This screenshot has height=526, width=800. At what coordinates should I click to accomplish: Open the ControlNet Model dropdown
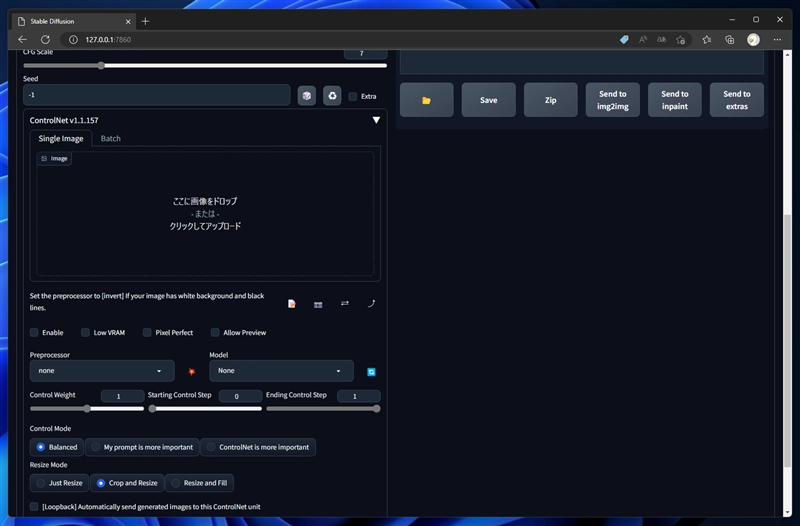pos(281,371)
